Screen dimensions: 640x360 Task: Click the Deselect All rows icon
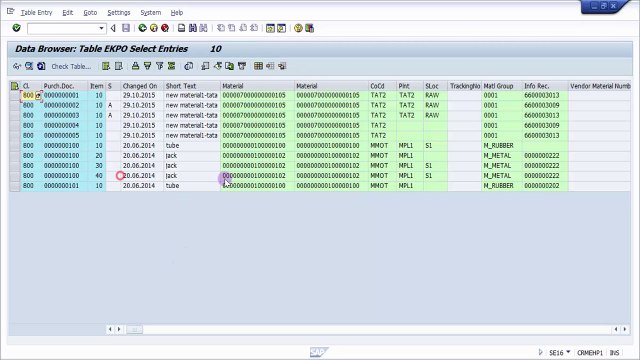coord(118,66)
